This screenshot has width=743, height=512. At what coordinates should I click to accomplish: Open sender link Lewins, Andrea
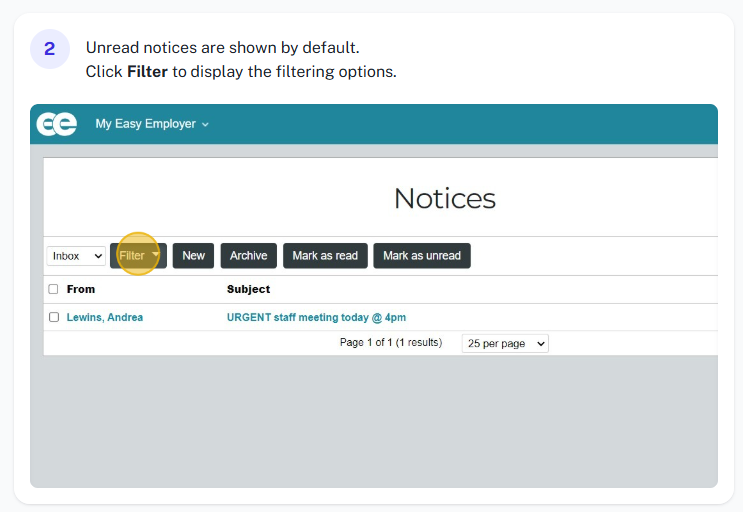click(x=105, y=317)
